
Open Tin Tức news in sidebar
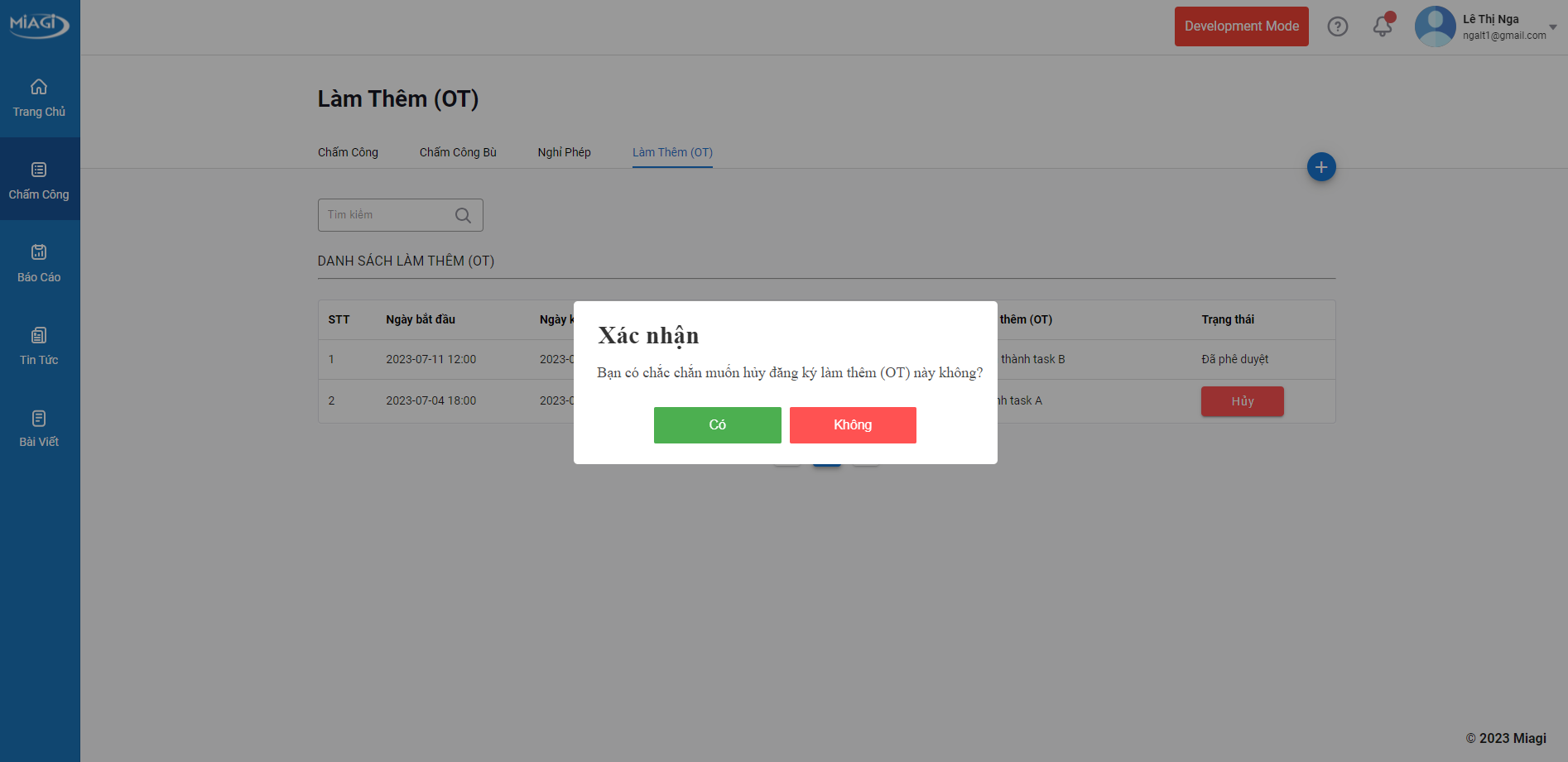coord(39,346)
